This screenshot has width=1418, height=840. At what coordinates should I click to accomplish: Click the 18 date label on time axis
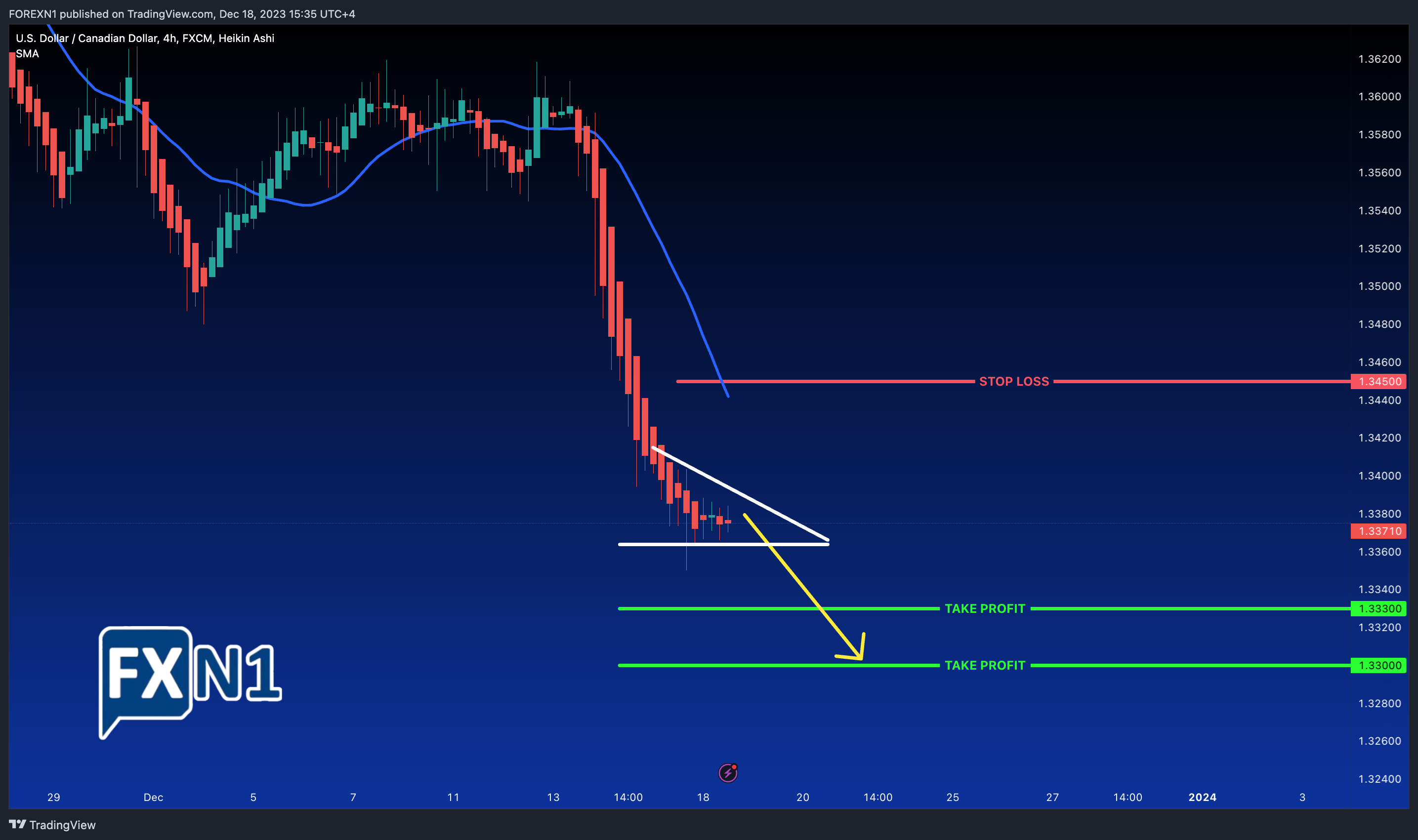704,797
